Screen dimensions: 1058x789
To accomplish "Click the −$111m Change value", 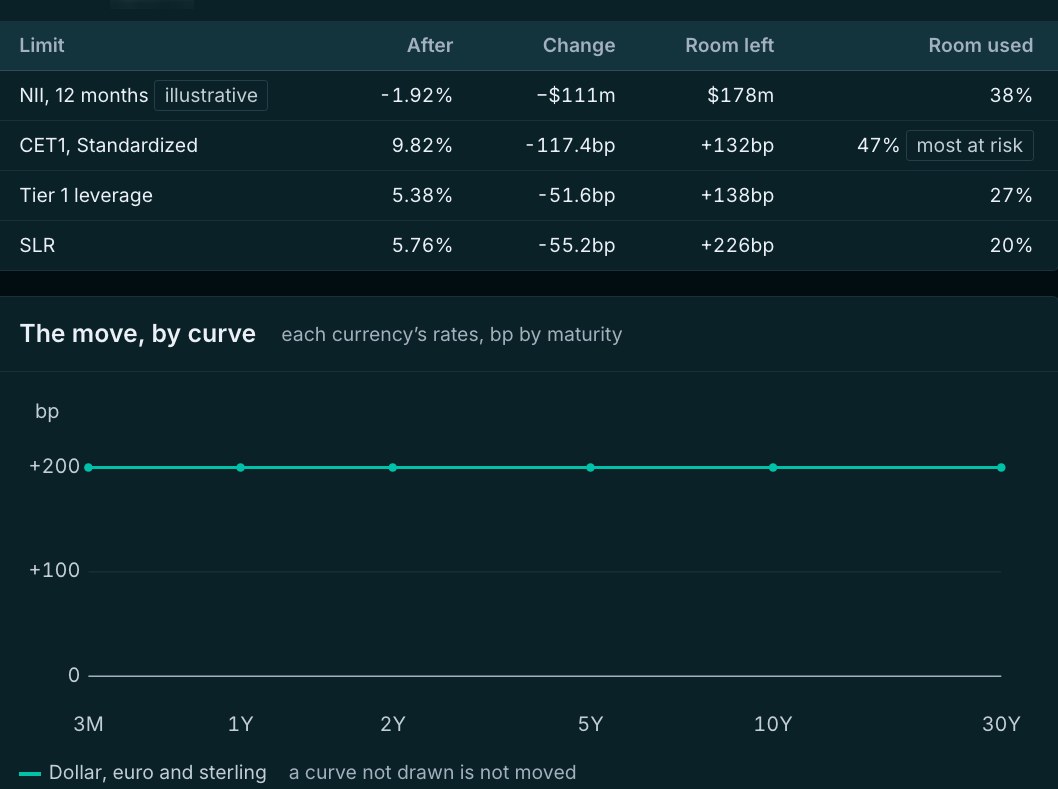I will tap(576, 95).
